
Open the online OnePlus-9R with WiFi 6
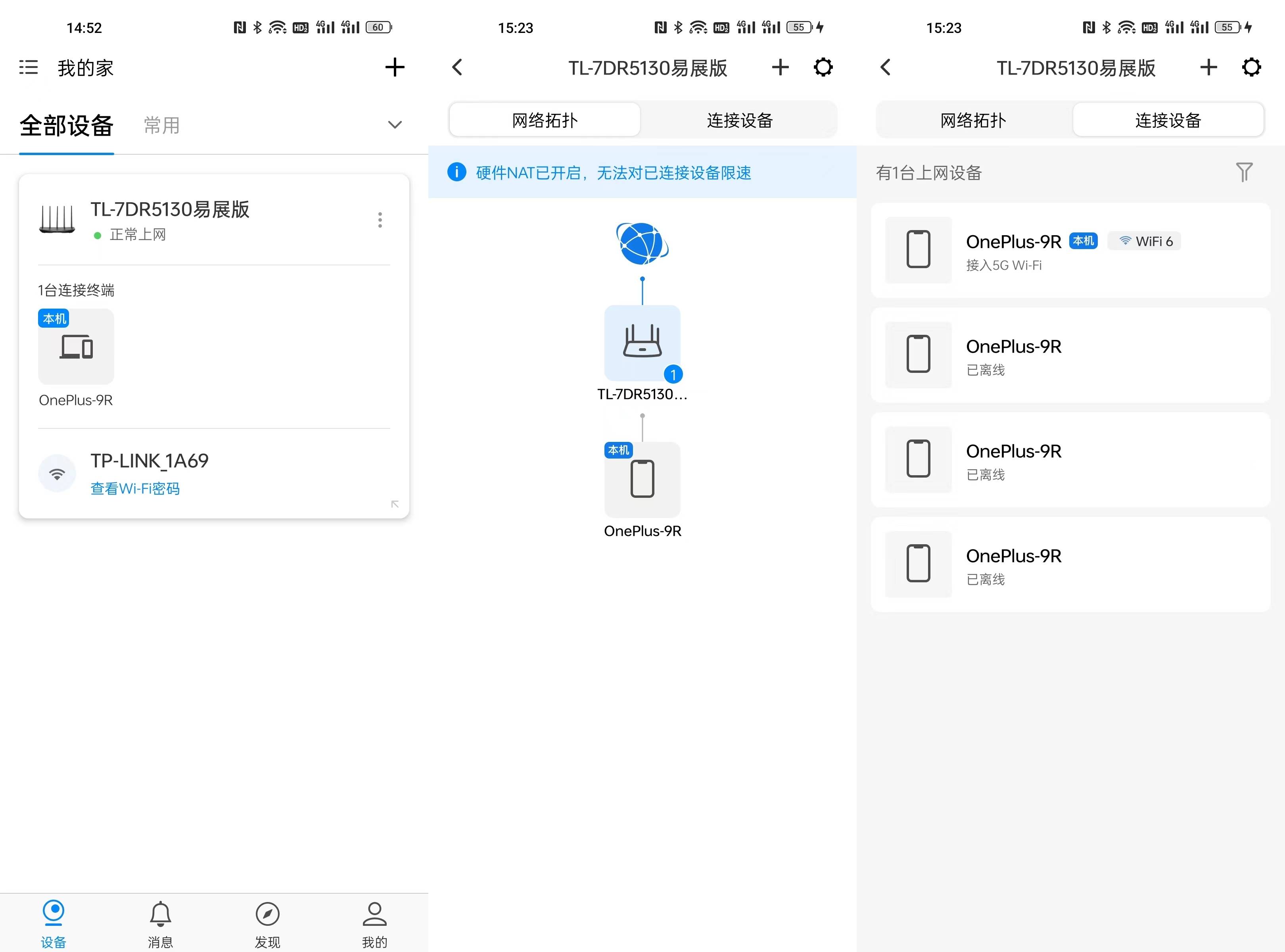click(x=1071, y=250)
